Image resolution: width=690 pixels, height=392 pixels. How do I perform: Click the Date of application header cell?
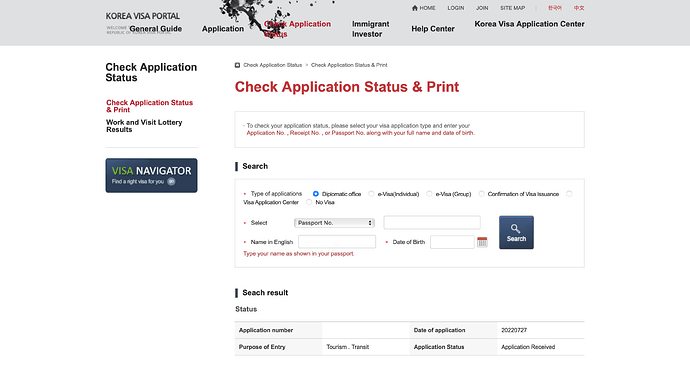click(x=453, y=330)
